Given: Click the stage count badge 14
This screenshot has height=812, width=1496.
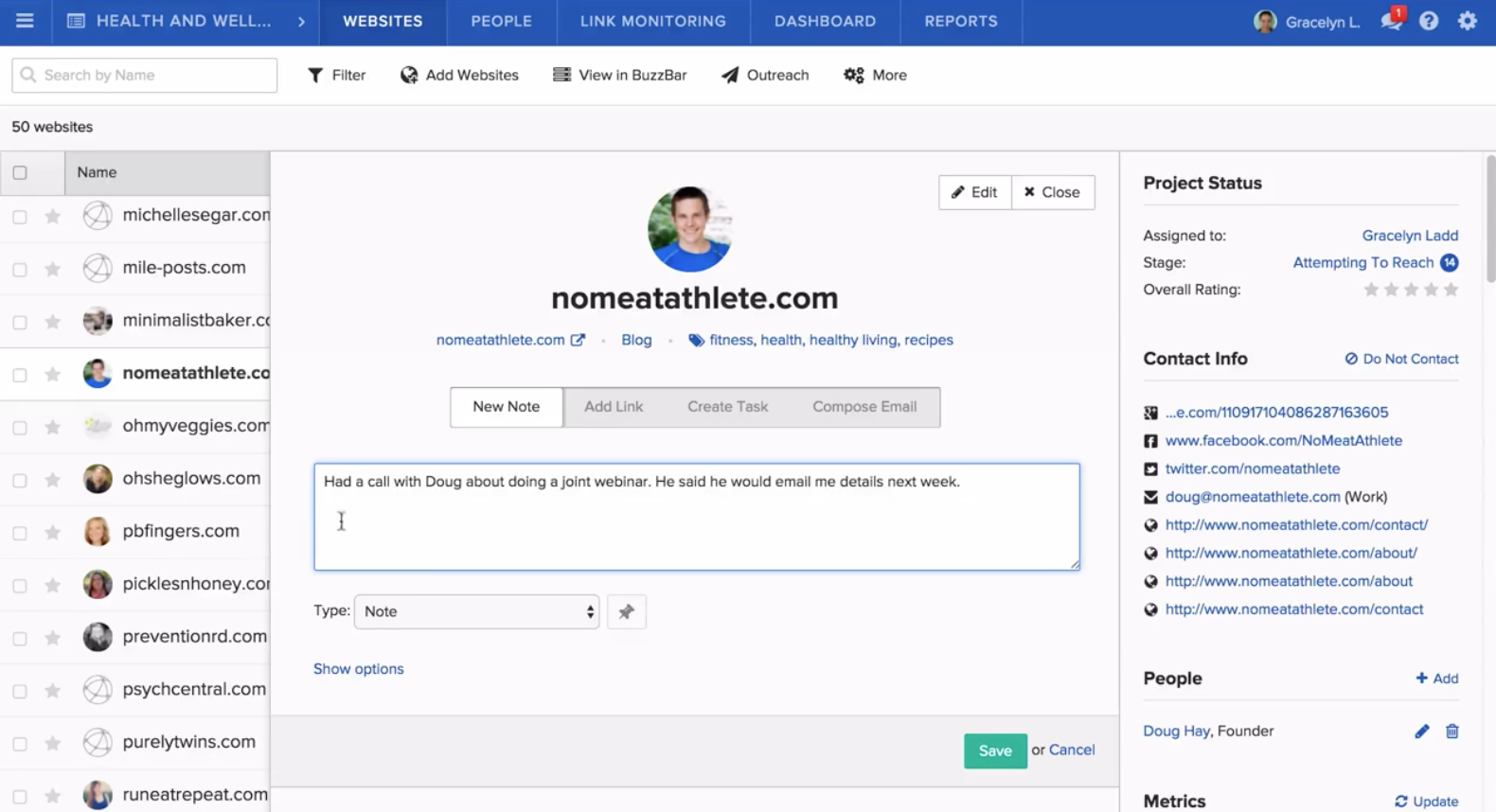Looking at the screenshot, I should (1450, 263).
